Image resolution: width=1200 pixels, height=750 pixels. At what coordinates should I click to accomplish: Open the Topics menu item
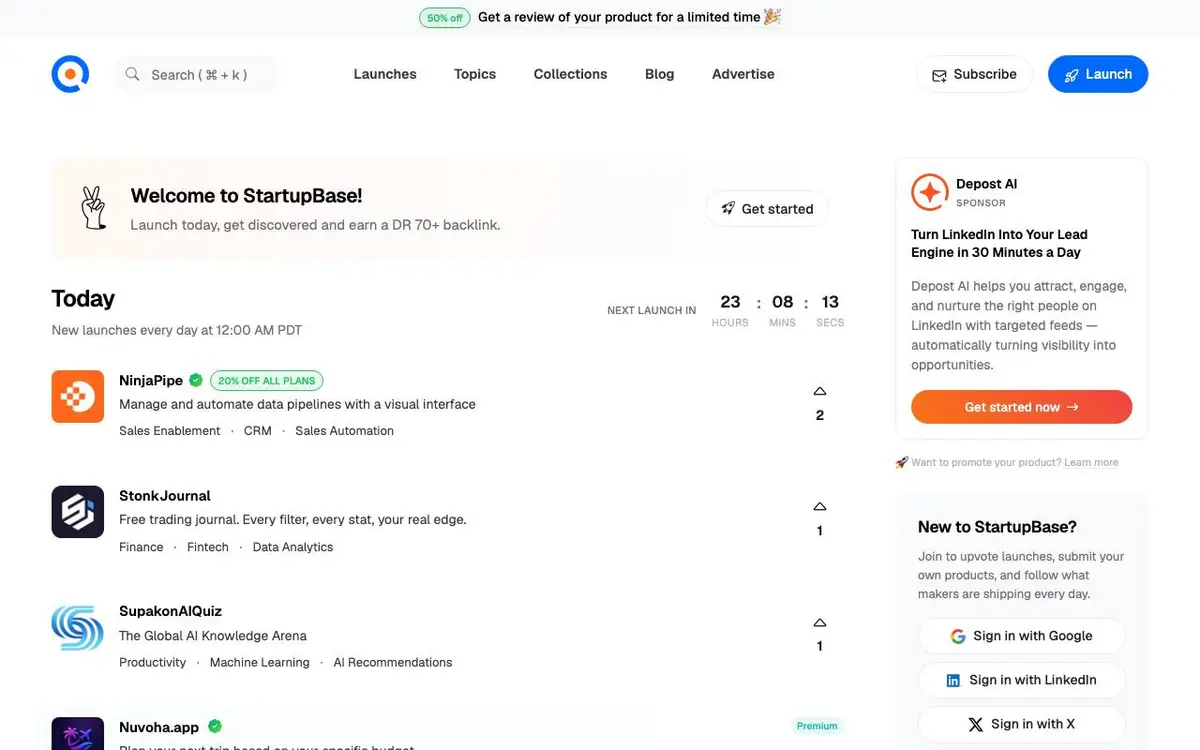tap(475, 74)
